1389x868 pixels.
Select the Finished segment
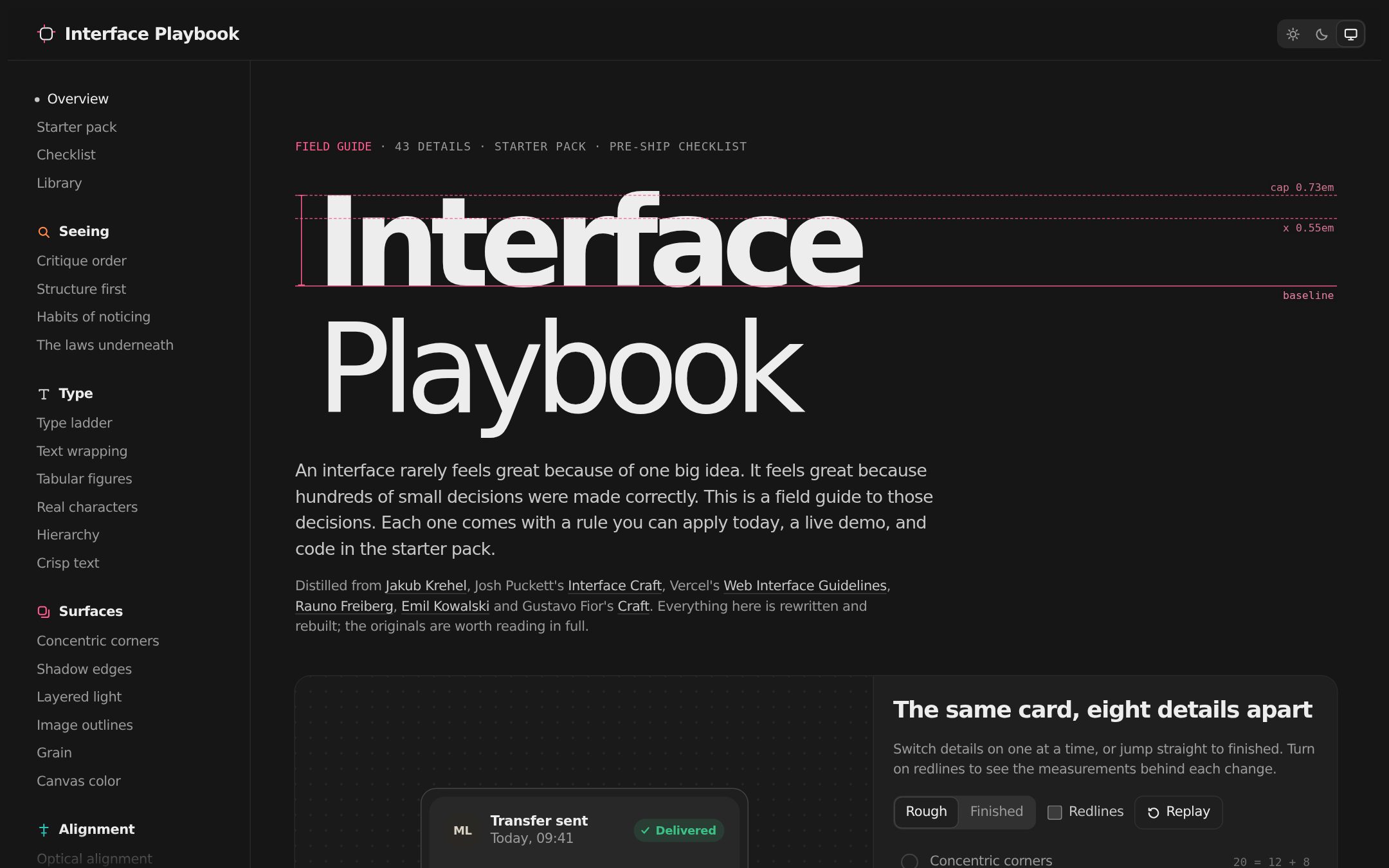996,811
